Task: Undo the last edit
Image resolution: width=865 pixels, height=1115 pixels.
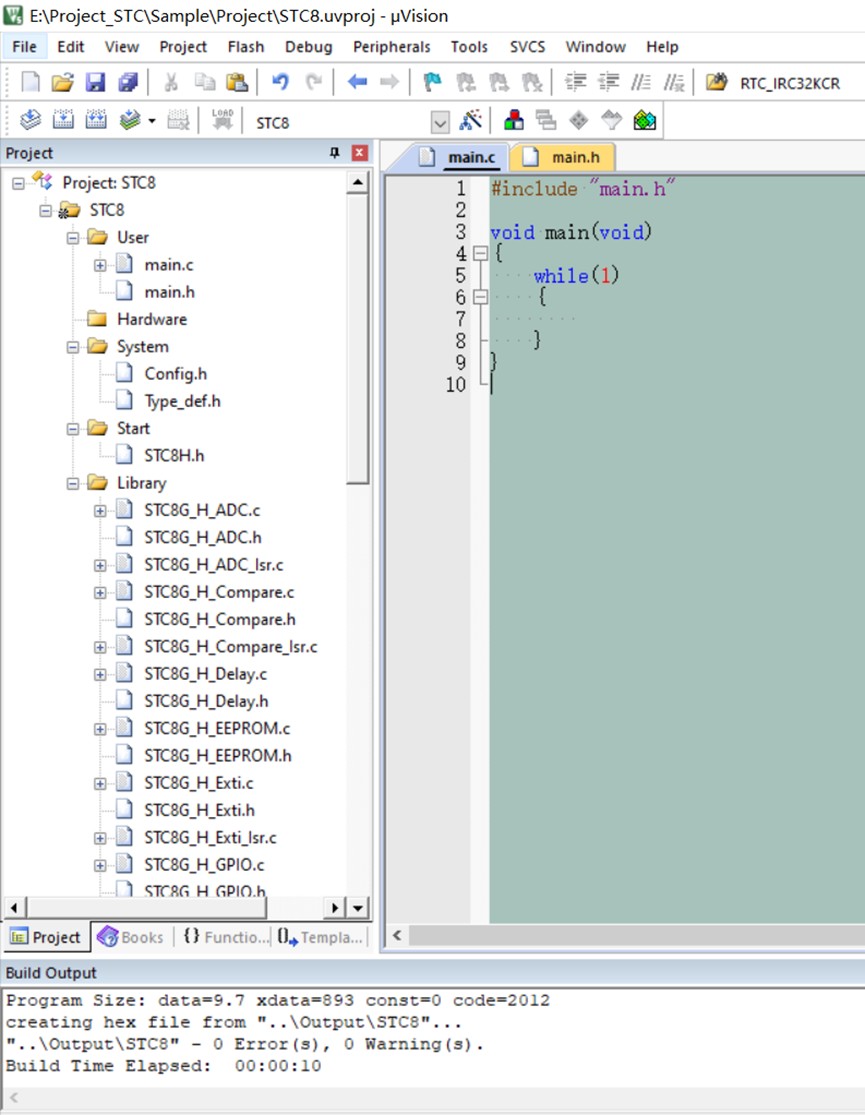Action: pos(280,82)
